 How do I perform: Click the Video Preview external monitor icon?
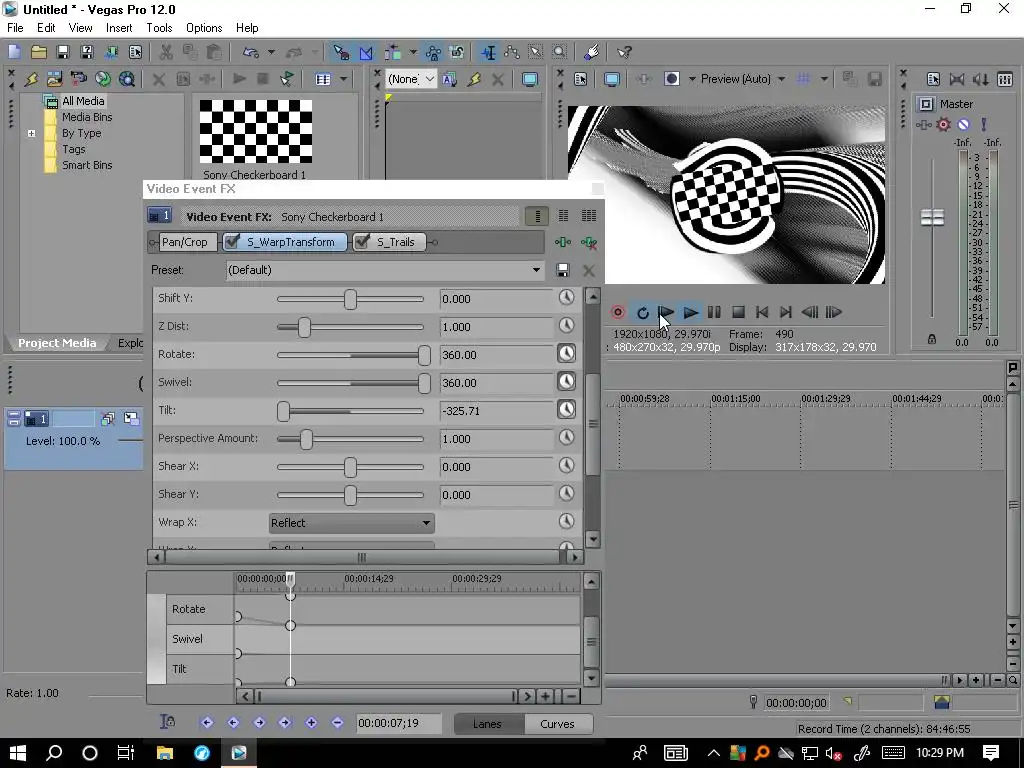612,79
